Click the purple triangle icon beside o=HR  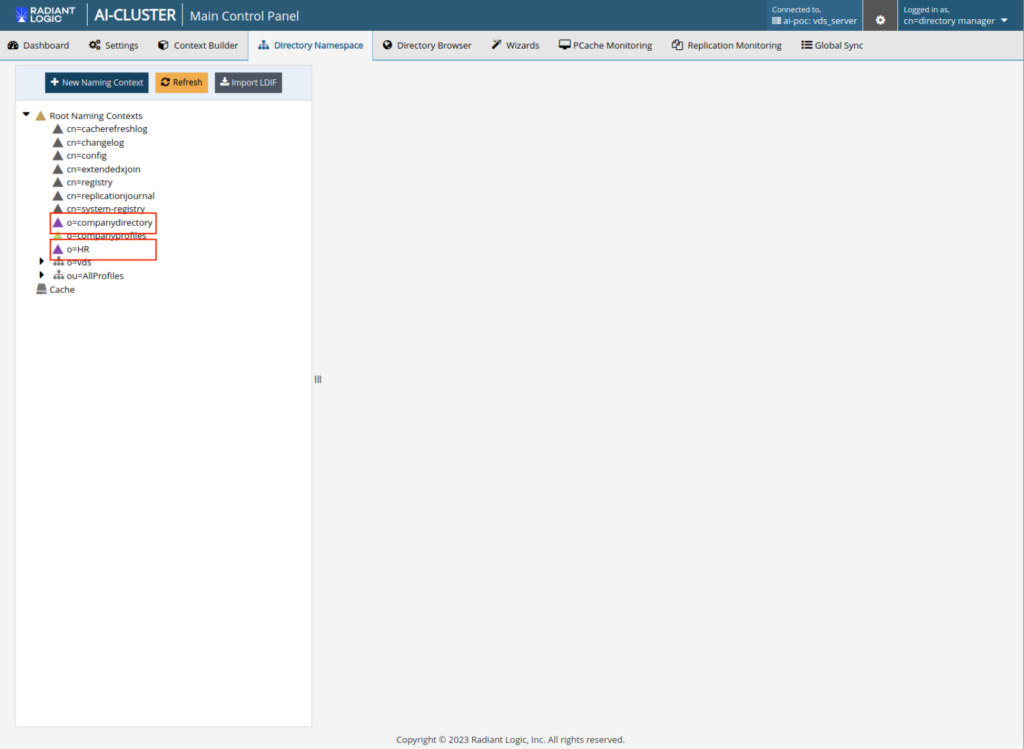click(x=58, y=249)
